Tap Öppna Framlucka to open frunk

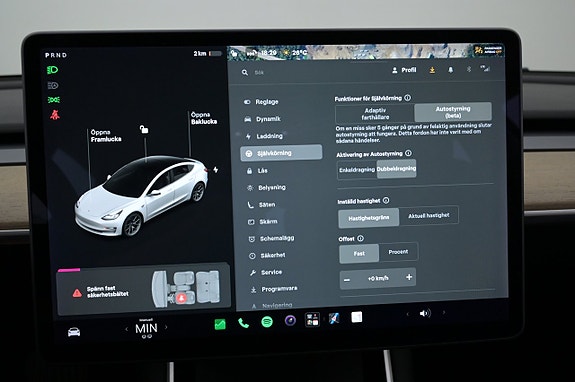tap(106, 136)
